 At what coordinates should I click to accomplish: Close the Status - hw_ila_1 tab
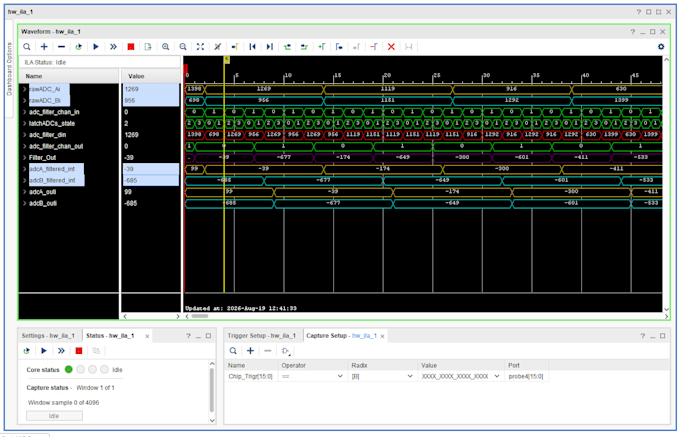(x=147, y=336)
